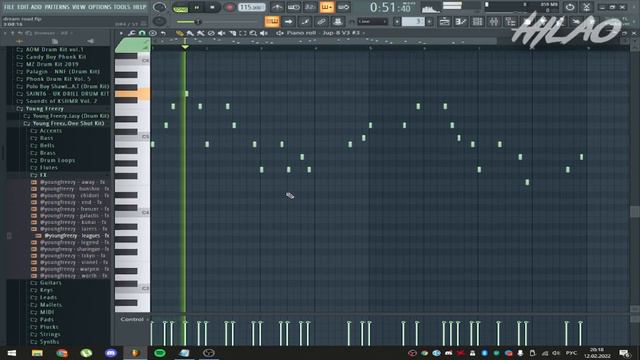Expand the Drum Loops folder
The width and height of the screenshot is (640, 360).
click(57, 160)
